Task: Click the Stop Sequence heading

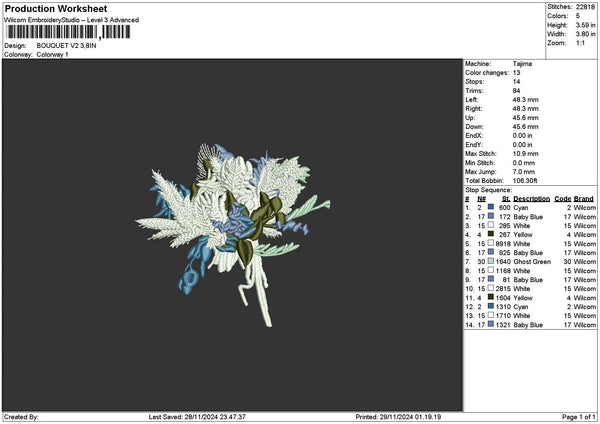Action: pos(488,190)
